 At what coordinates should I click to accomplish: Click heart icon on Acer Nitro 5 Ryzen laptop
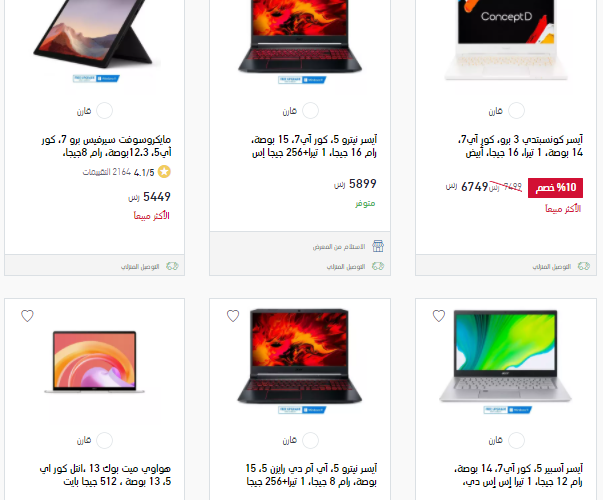[233, 316]
